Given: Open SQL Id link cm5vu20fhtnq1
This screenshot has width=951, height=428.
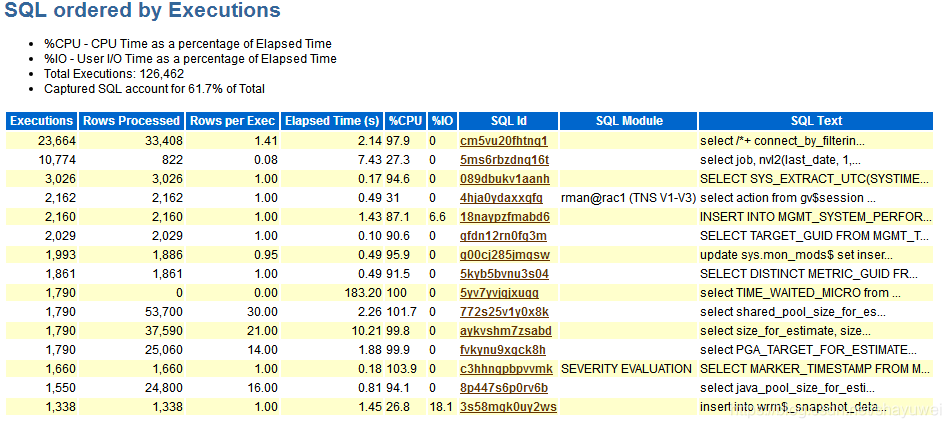Looking at the screenshot, I should [x=504, y=141].
